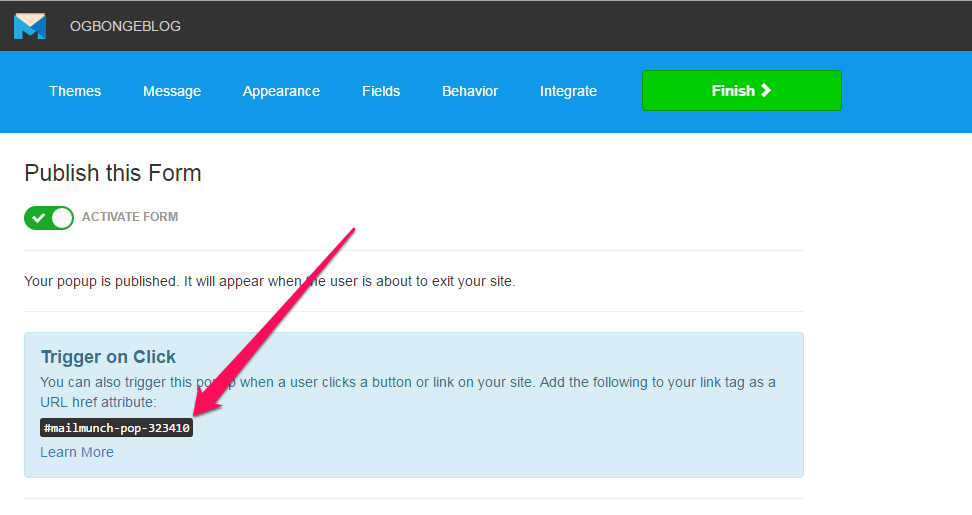Viewport: 972px width, 515px height.
Task: Click the Trigger on Click heading
Action: 108,357
